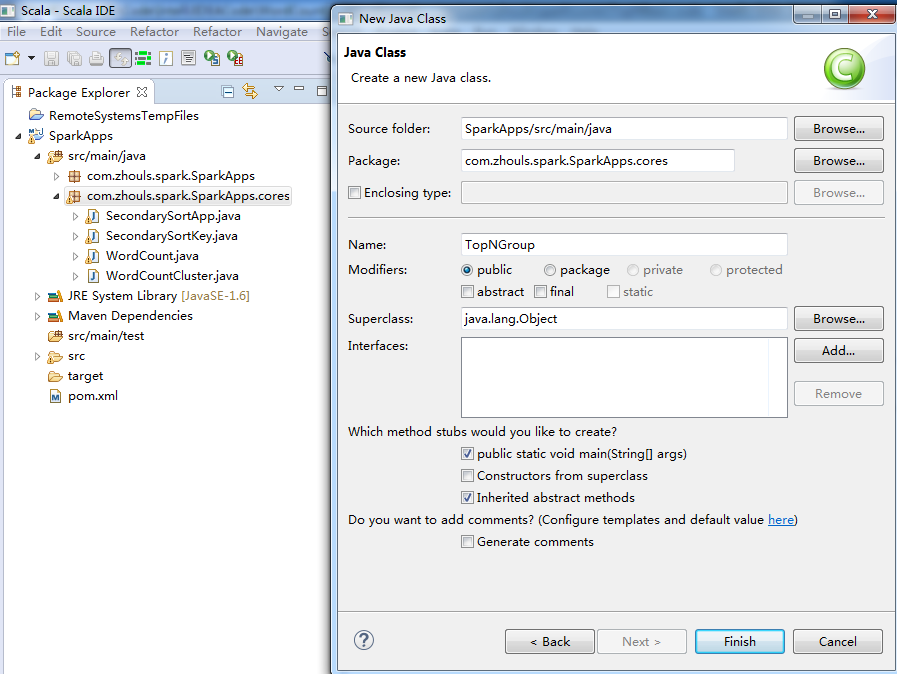Viewport: 897px width, 674px height.
Task: Click the info 'i' toolbar icon
Action: click(166, 58)
